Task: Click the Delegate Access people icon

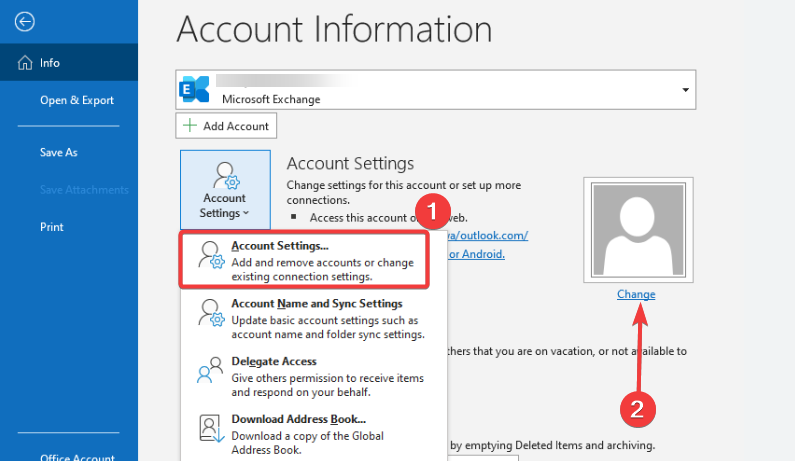Action: pos(210,370)
